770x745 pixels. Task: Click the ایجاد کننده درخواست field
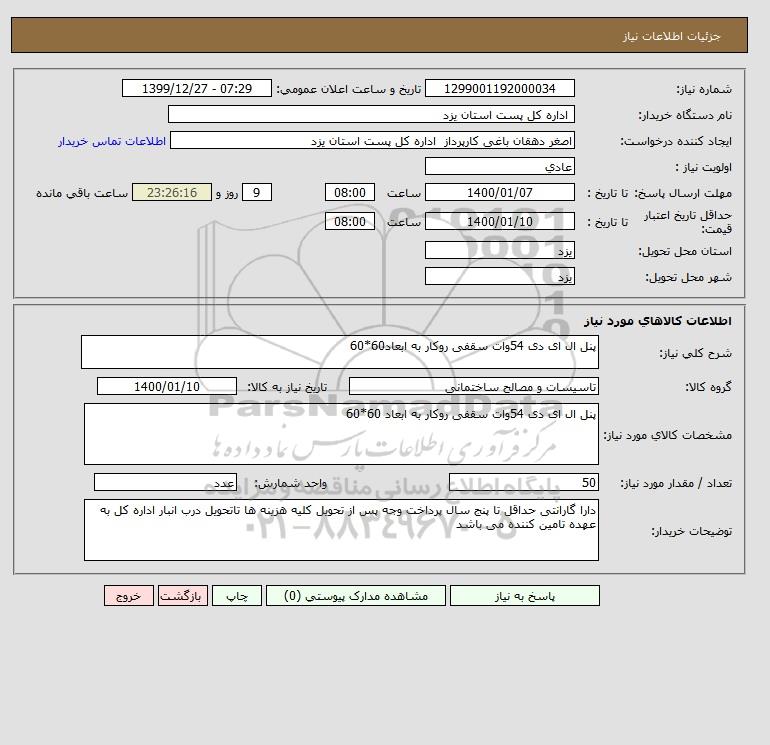372,140
